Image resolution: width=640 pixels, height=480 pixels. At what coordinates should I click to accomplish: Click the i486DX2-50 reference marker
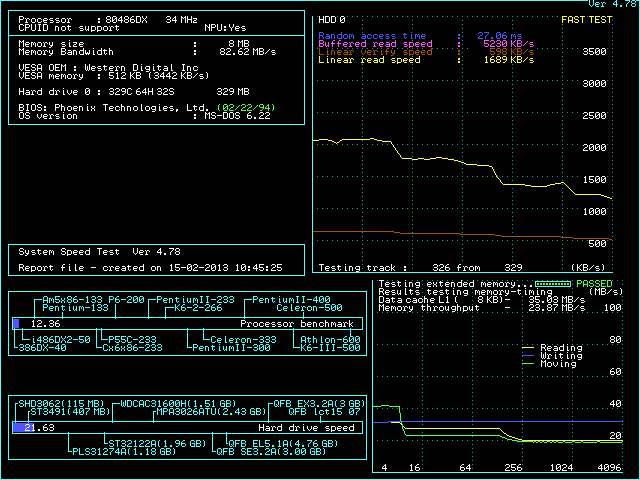[60, 340]
